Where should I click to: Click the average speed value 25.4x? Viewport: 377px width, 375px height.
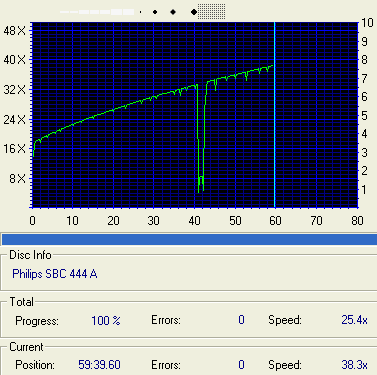[x=354, y=320]
